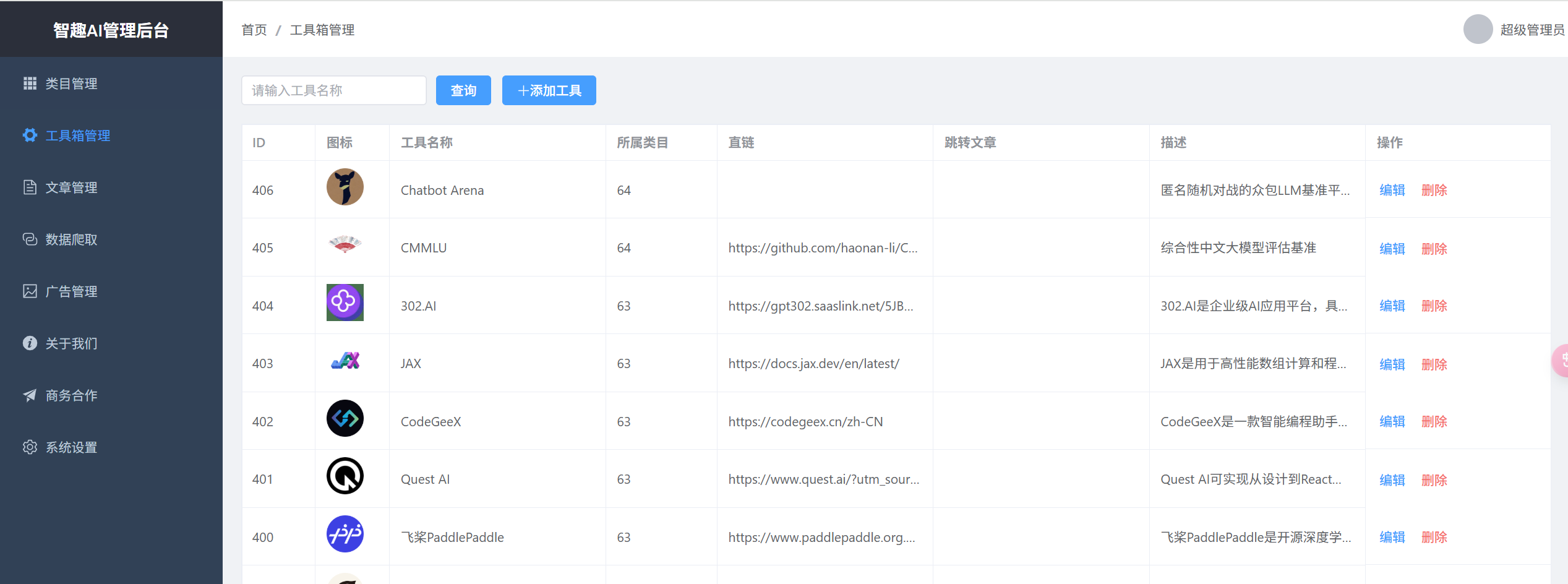Open 类目管理 in the sidebar
Image resolution: width=1568 pixels, height=584 pixels.
click(x=111, y=84)
